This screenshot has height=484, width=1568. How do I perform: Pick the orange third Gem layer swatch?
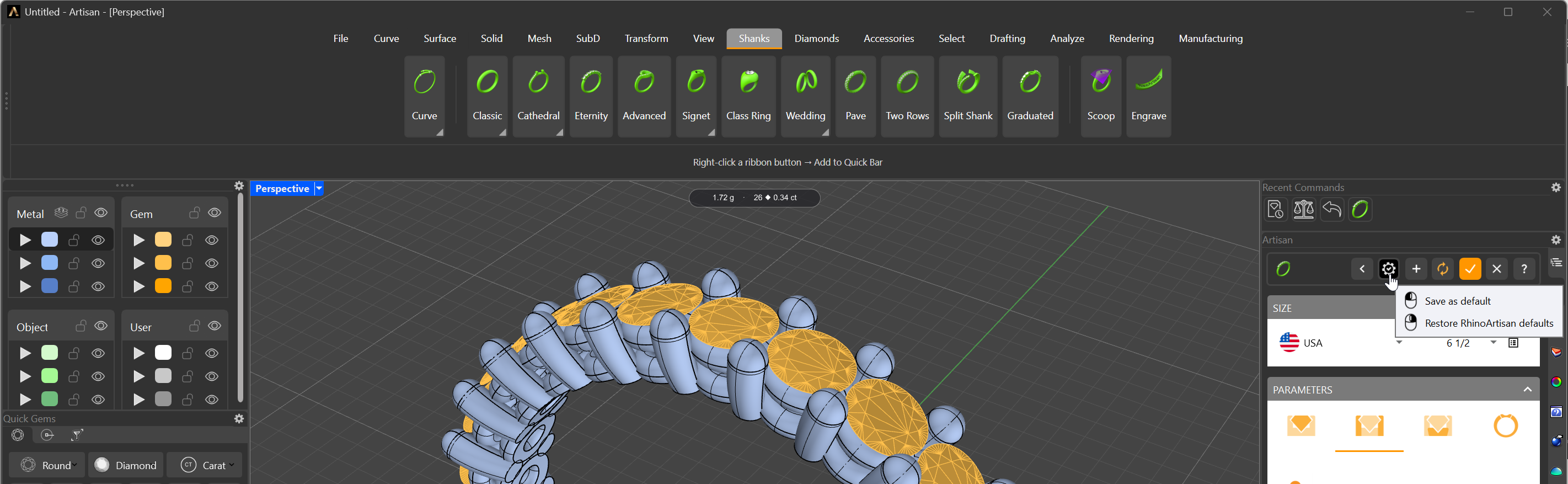163,286
